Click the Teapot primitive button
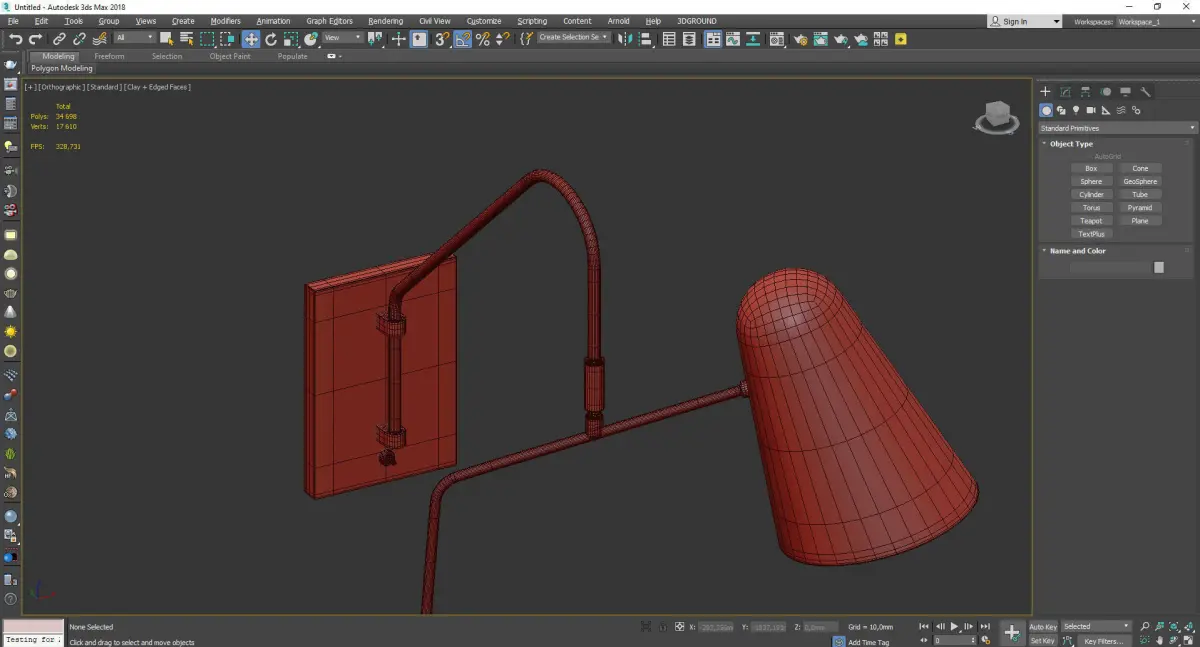 pyautogui.click(x=1091, y=220)
